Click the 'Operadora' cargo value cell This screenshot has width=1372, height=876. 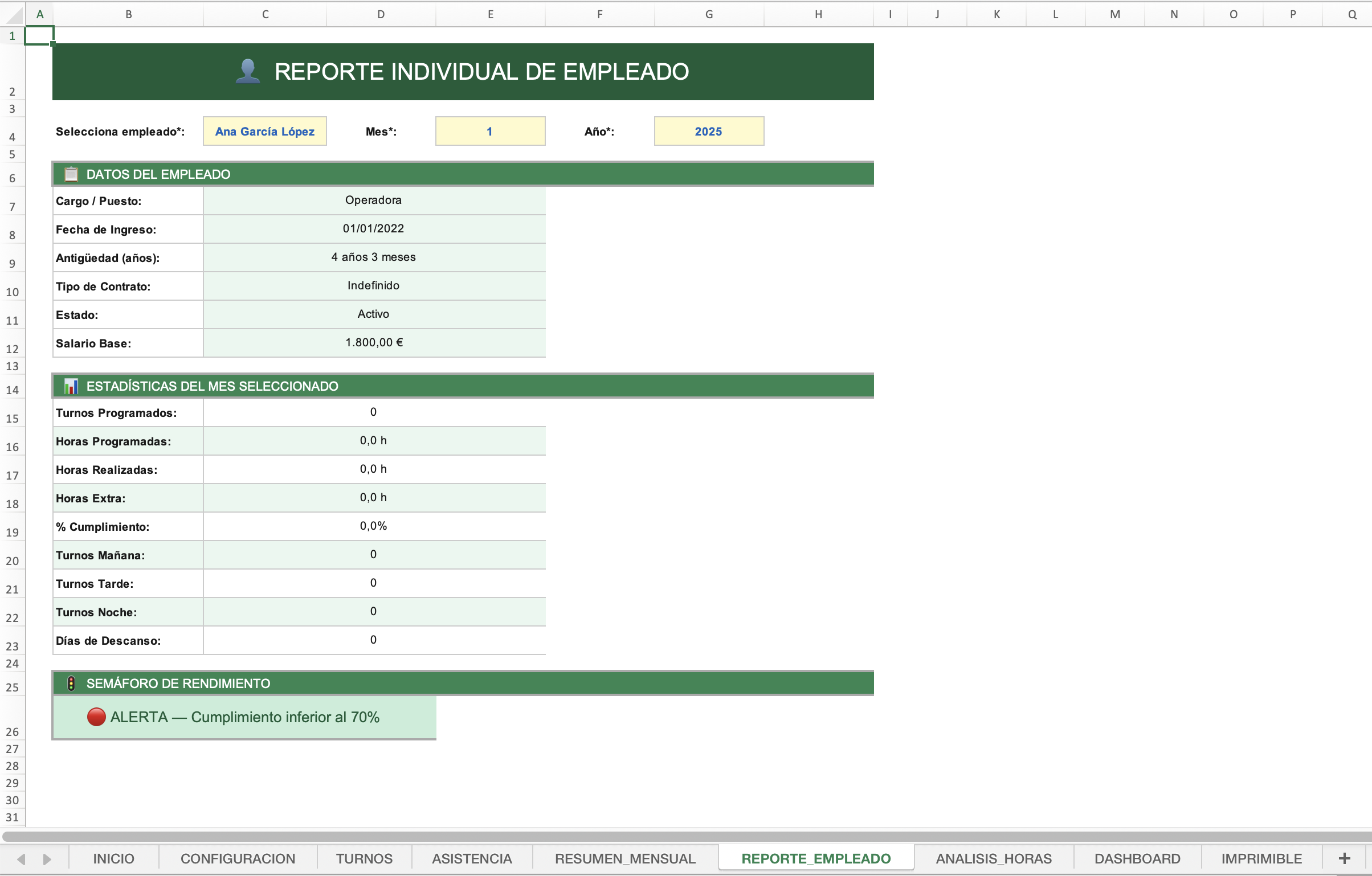[374, 200]
